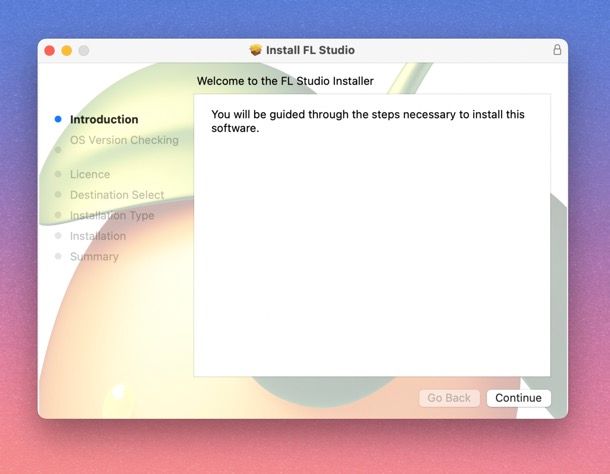Click the package icon beside Install FL Studio
Screen dimensions: 610x474
click(x=256, y=50)
